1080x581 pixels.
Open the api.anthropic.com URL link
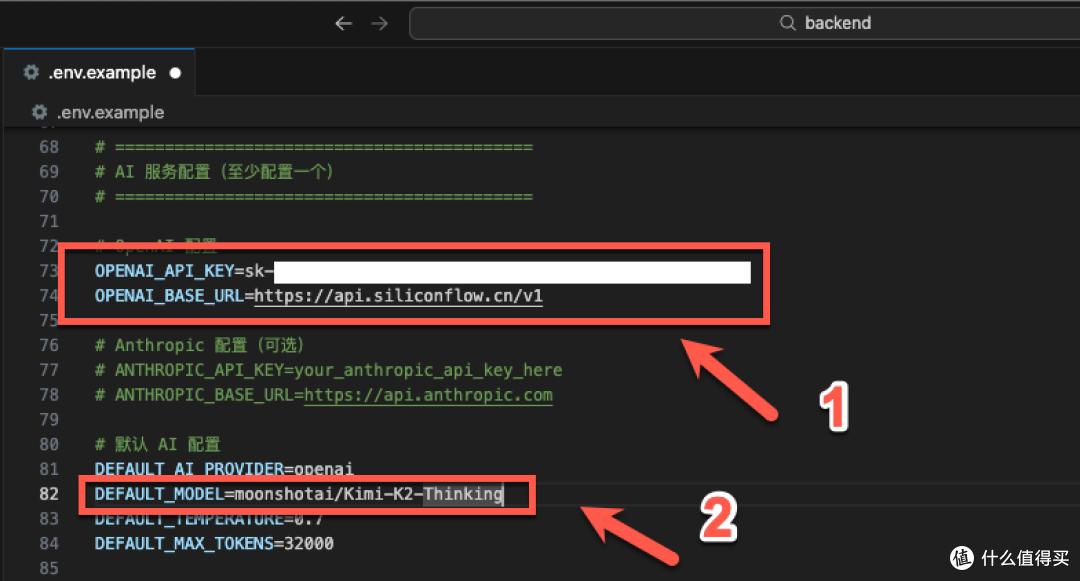(x=428, y=395)
